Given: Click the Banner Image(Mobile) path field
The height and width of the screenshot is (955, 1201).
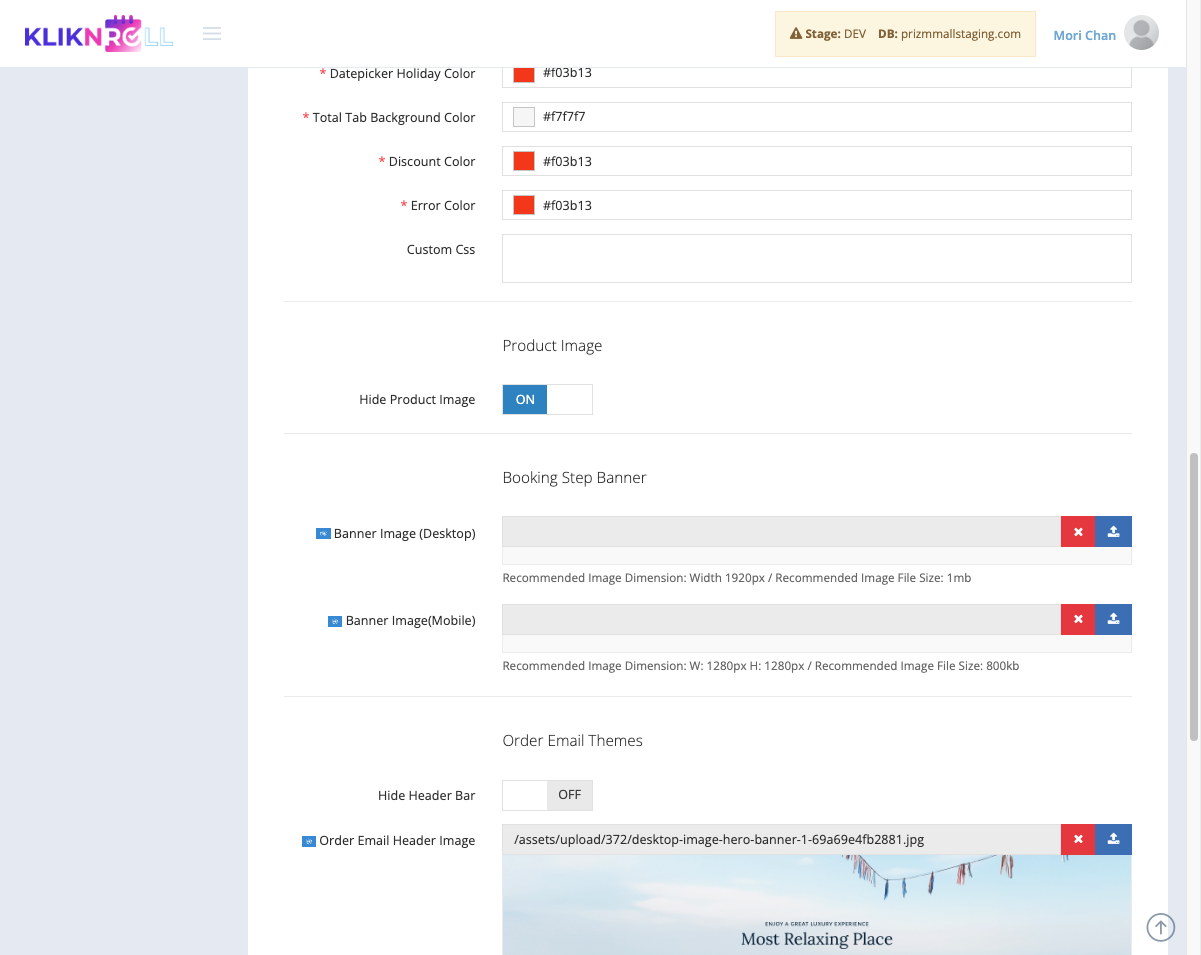Looking at the screenshot, I should click(x=781, y=620).
